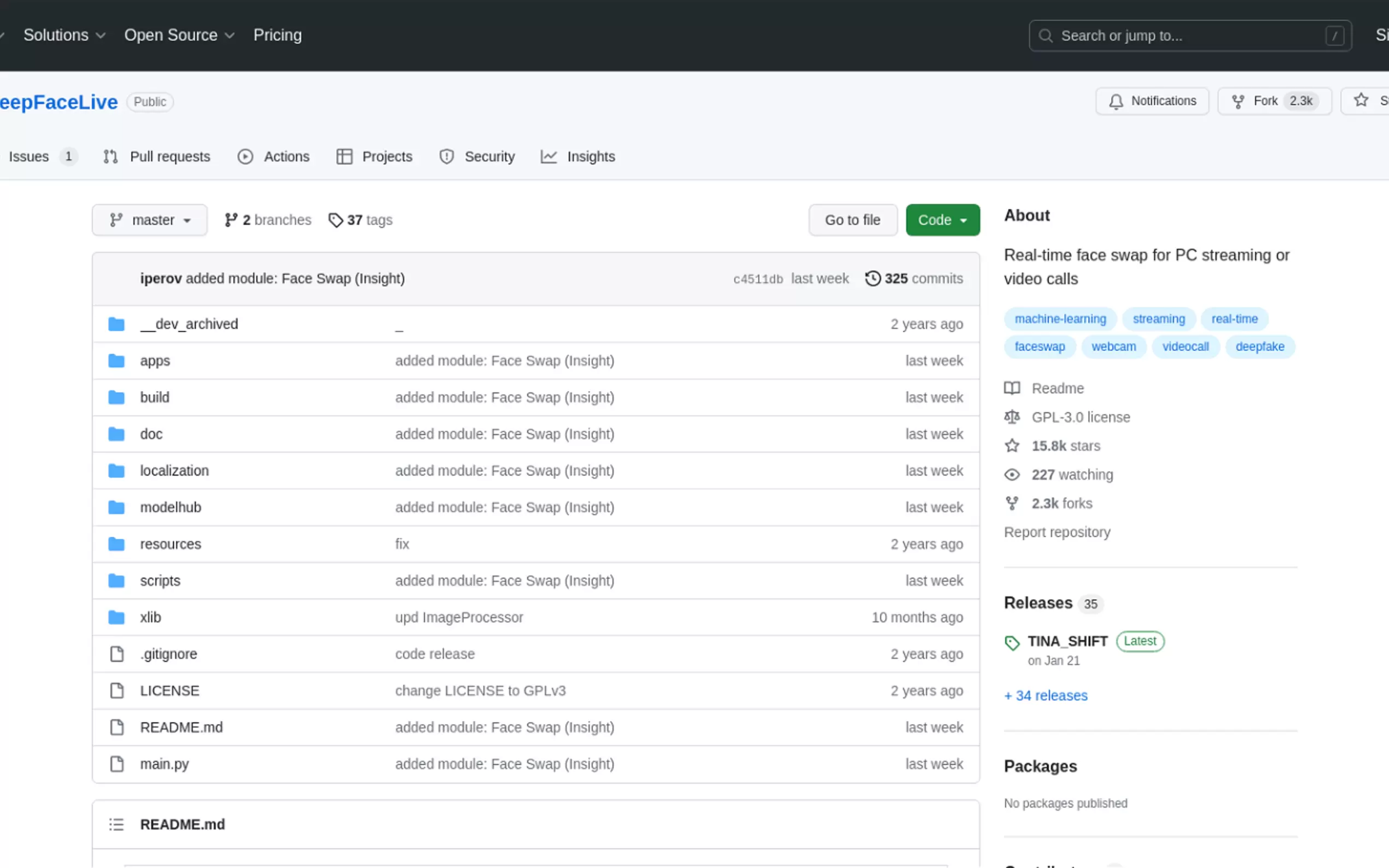Click the eye icon for 227 watching

tap(1012, 474)
